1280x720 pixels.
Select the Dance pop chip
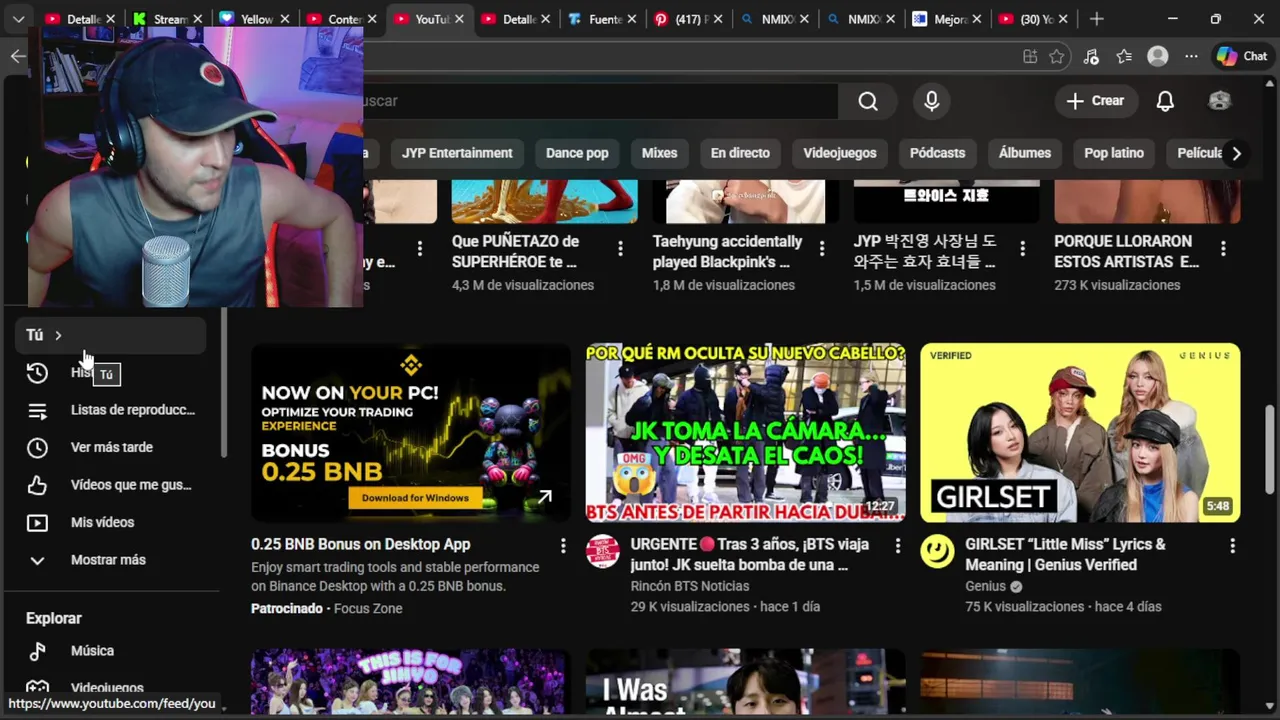pos(577,153)
